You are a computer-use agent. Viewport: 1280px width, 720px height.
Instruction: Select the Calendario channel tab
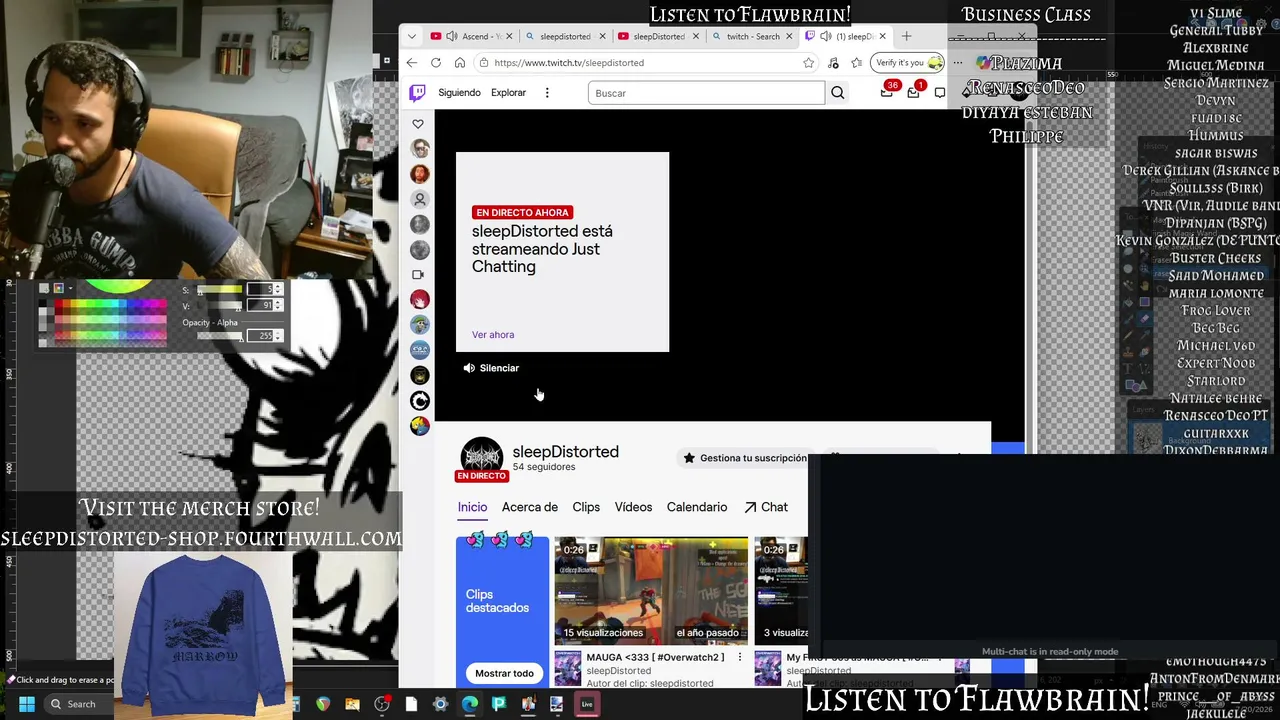697,507
